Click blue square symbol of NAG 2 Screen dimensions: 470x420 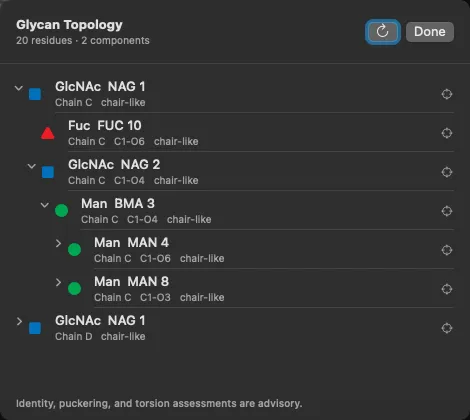(48, 172)
